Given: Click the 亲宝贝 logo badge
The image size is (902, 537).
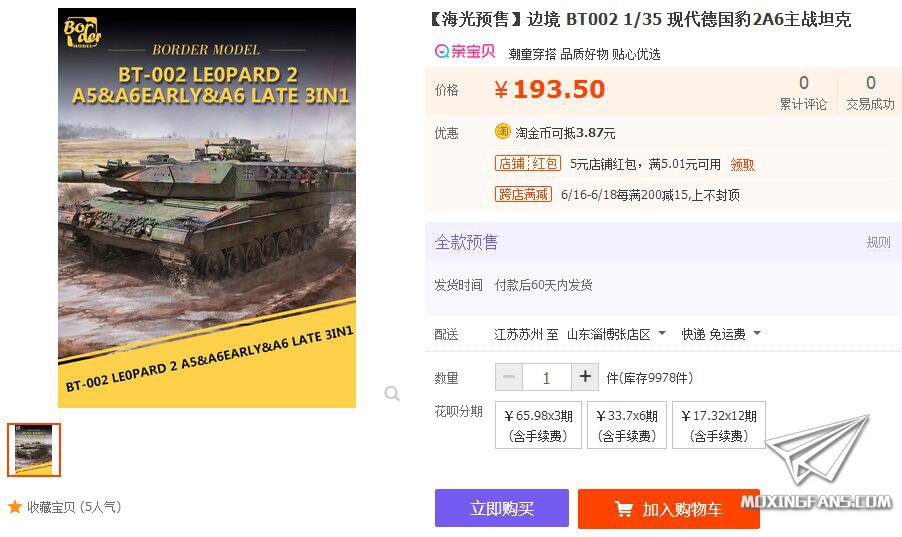Looking at the screenshot, I should tap(465, 52).
